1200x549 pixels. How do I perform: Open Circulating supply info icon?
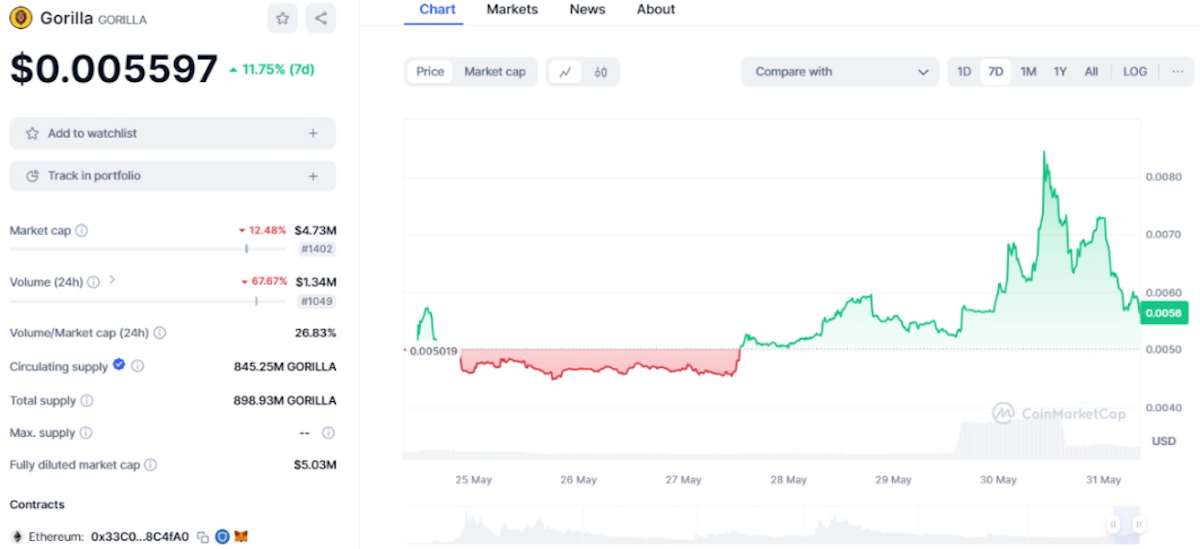click(138, 366)
